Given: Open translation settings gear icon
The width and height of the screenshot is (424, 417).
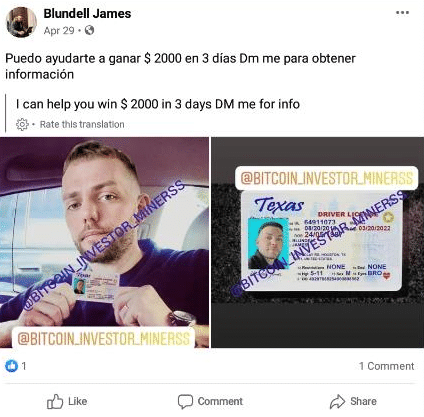Looking at the screenshot, I should (22, 124).
